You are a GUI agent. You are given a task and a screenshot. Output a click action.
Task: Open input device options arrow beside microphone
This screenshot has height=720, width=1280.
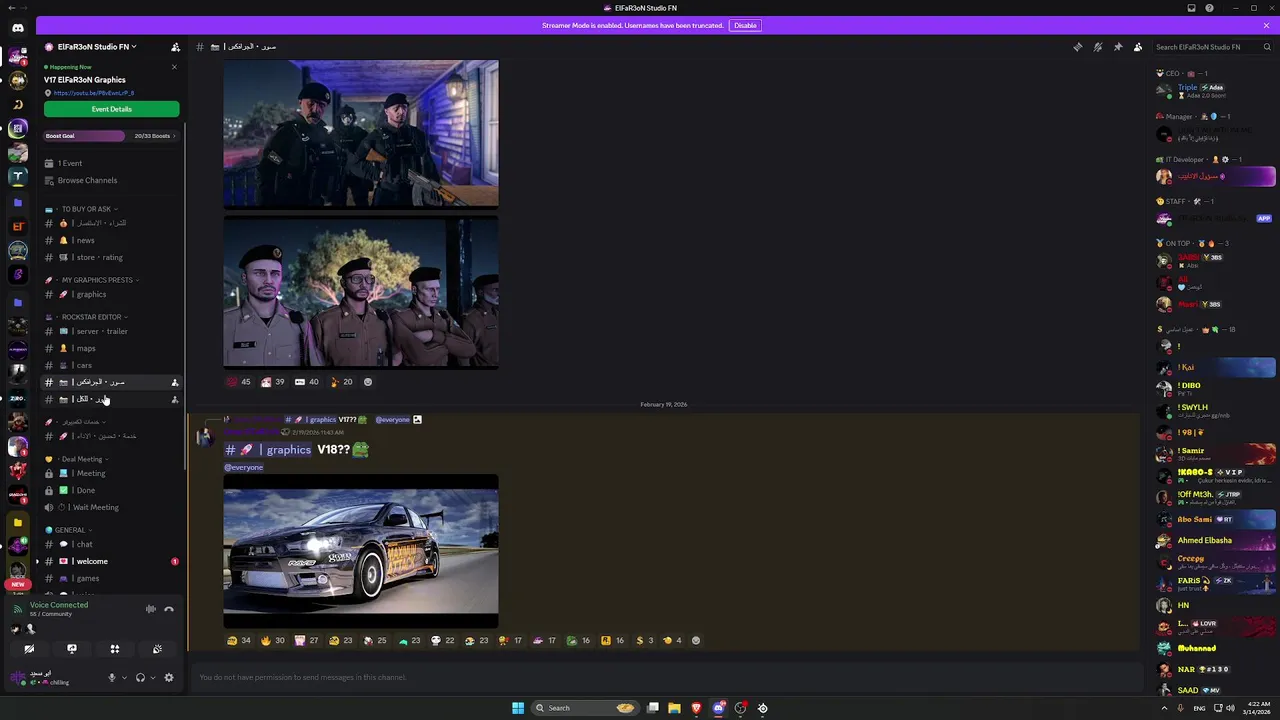pyautogui.click(x=124, y=677)
